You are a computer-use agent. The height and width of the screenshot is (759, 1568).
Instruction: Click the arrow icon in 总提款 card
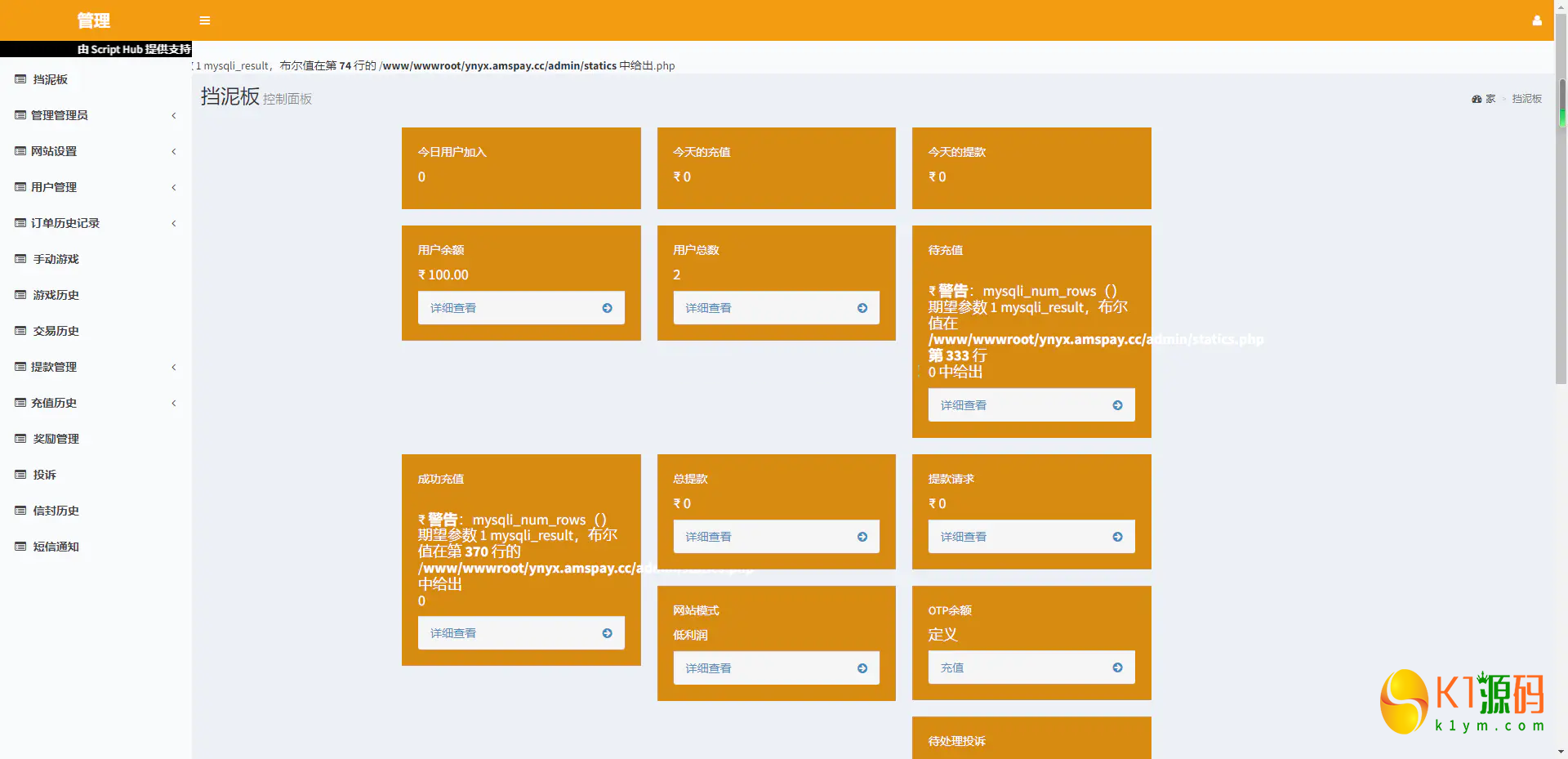point(862,537)
